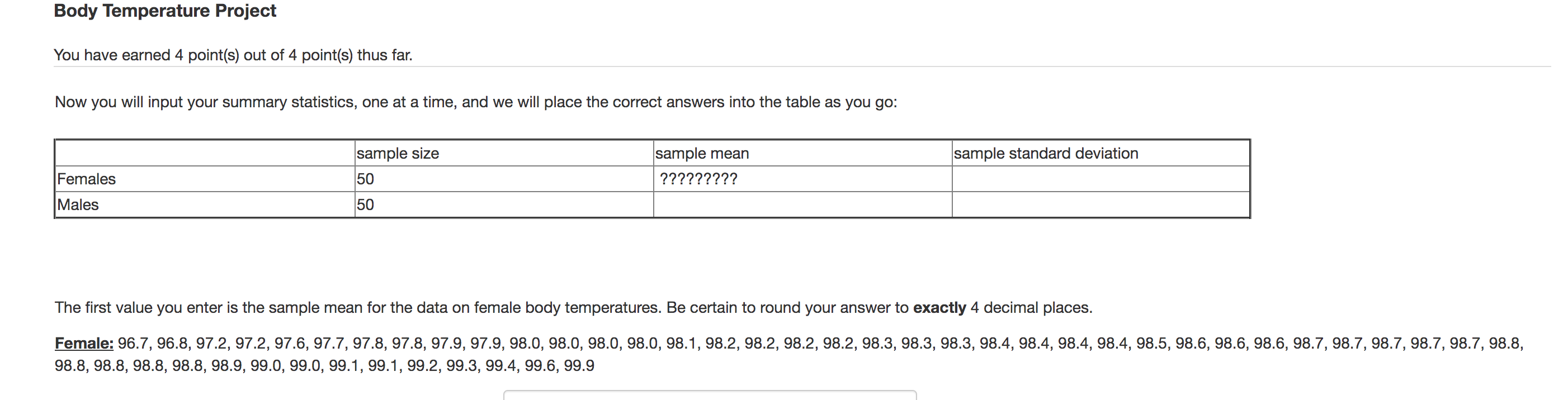Click the points earned message text
This screenshot has height=400, width=1568.
pyautogui.click(x=233, y=55)
